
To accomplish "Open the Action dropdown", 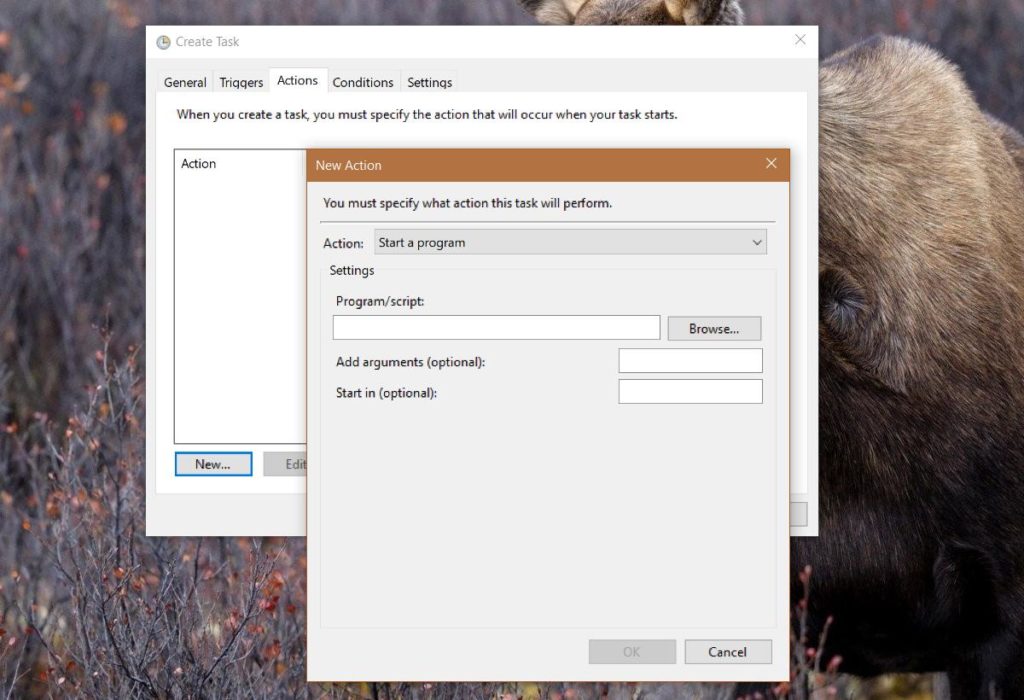I will click(570, 242).
